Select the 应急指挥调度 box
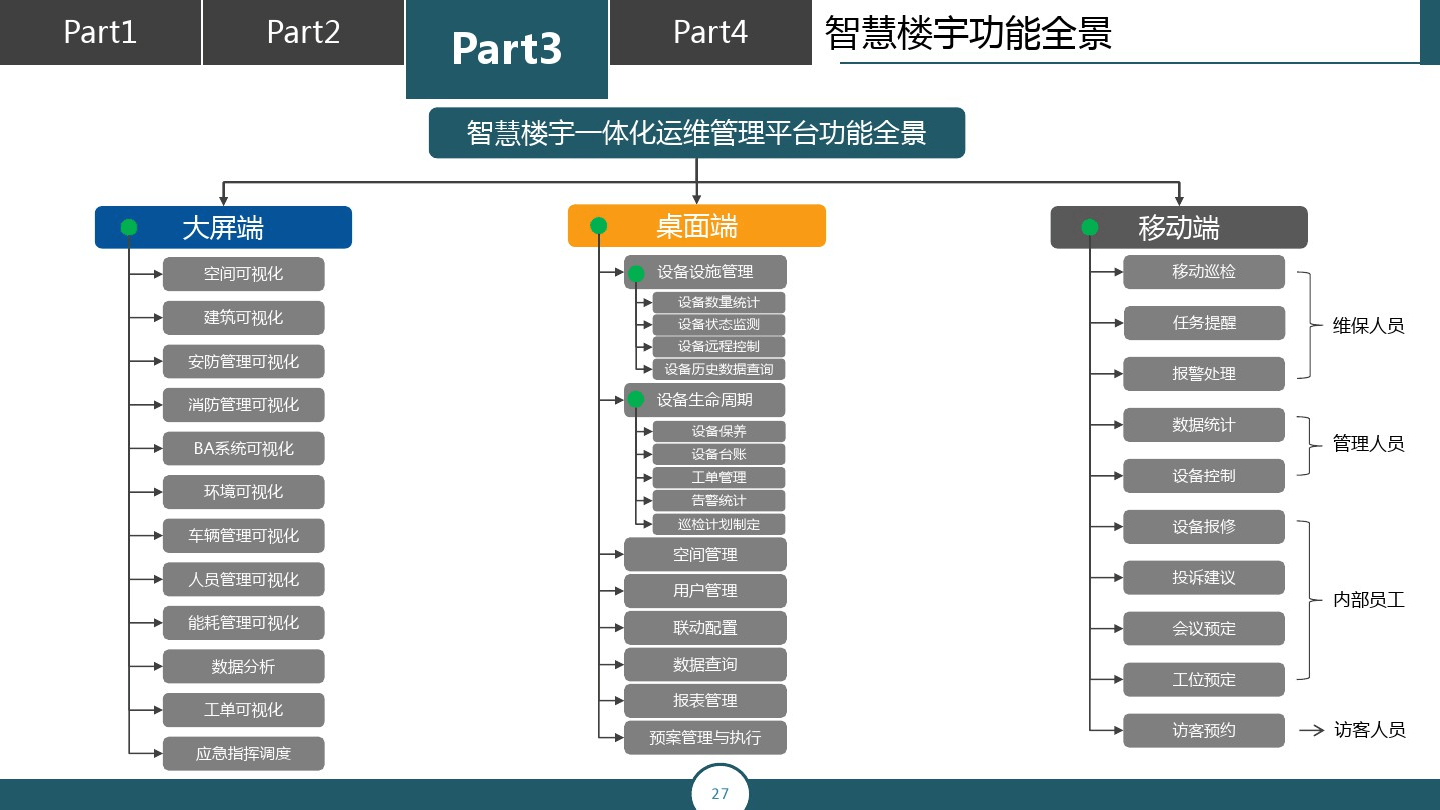 (244, 753)
